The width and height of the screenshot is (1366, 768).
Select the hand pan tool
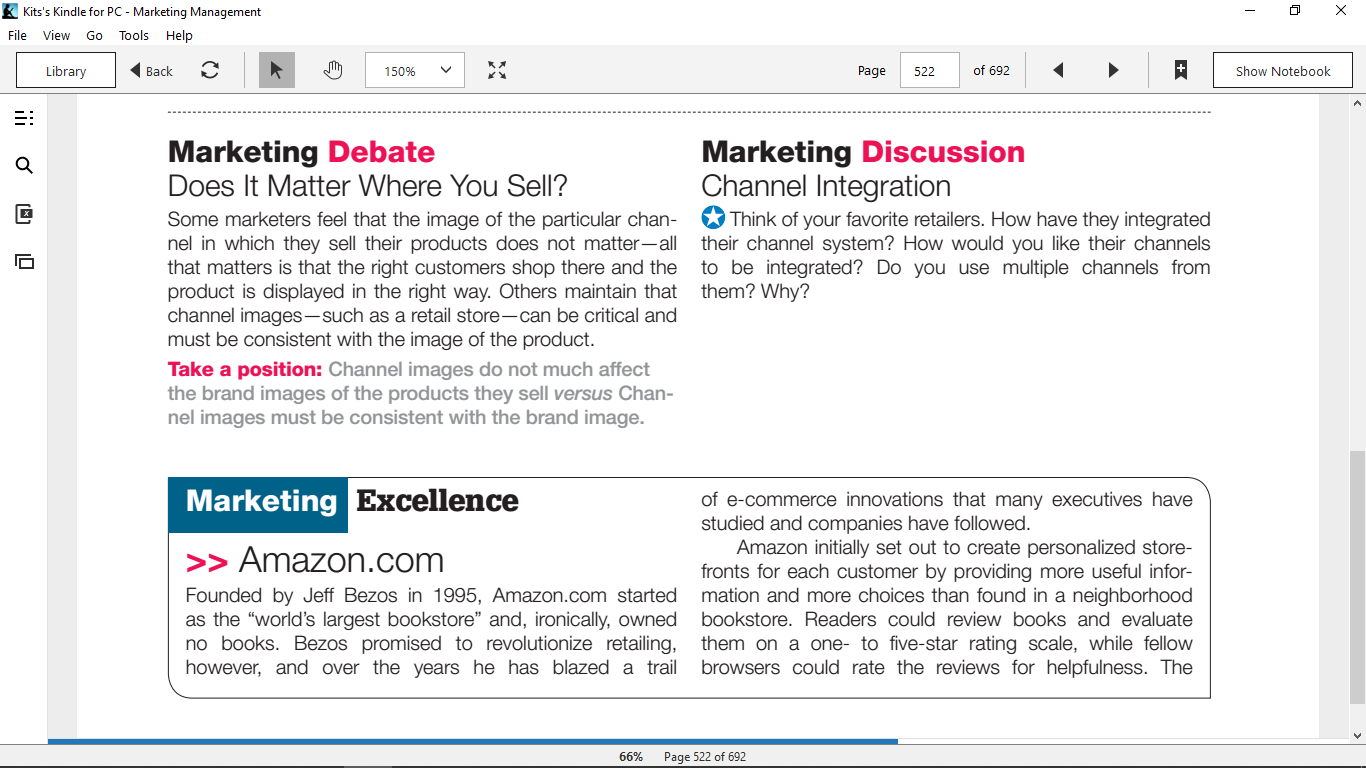point(333,70)
